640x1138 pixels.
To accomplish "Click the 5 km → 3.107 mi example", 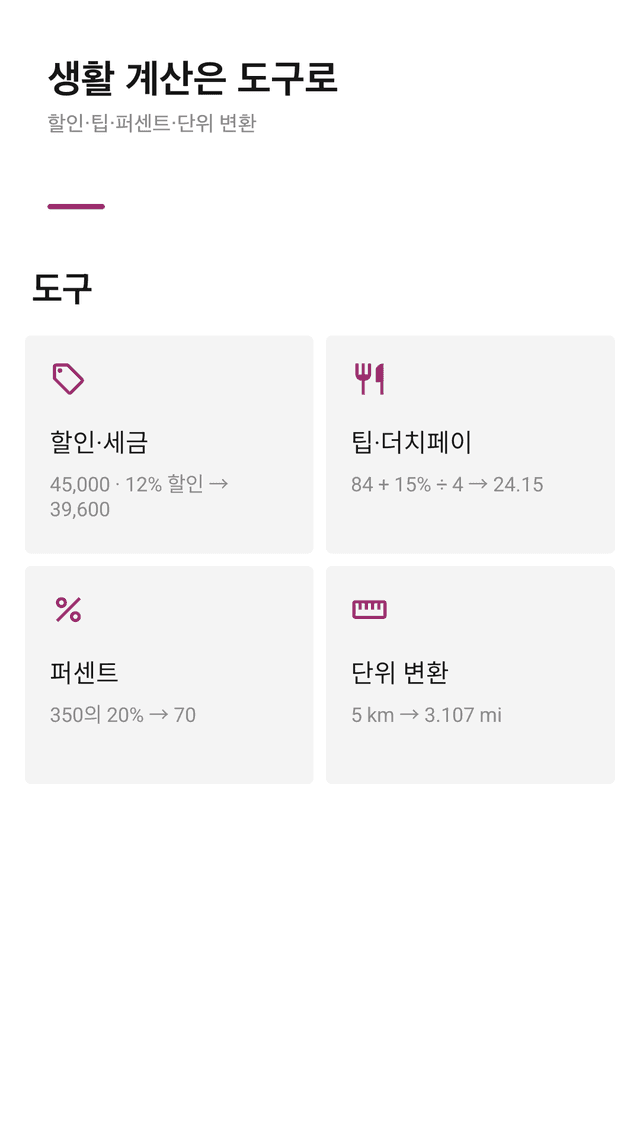I will (x=426, y=715).
